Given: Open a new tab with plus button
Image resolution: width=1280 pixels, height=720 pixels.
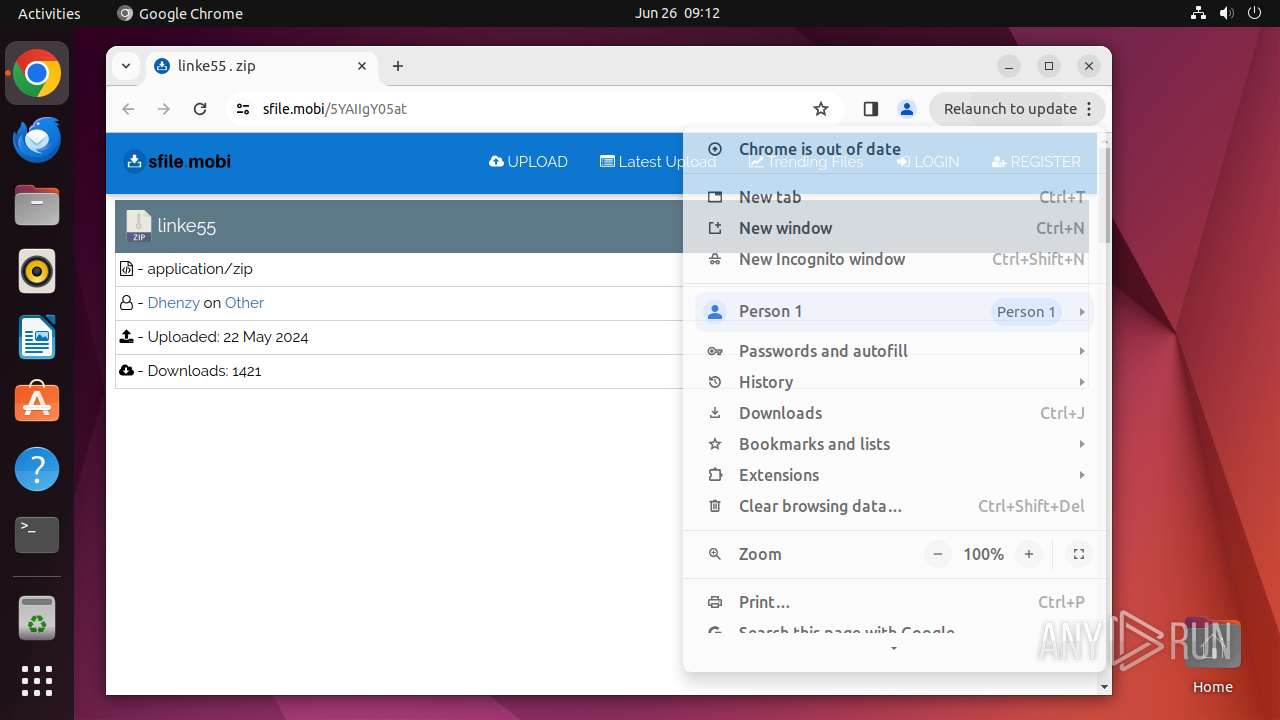Looking at the screenshot, I should 398,66.
